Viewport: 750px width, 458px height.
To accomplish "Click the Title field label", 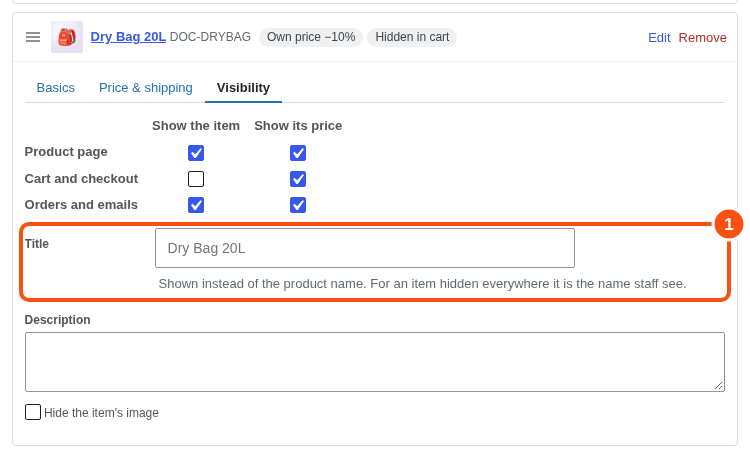I will 37,244.
